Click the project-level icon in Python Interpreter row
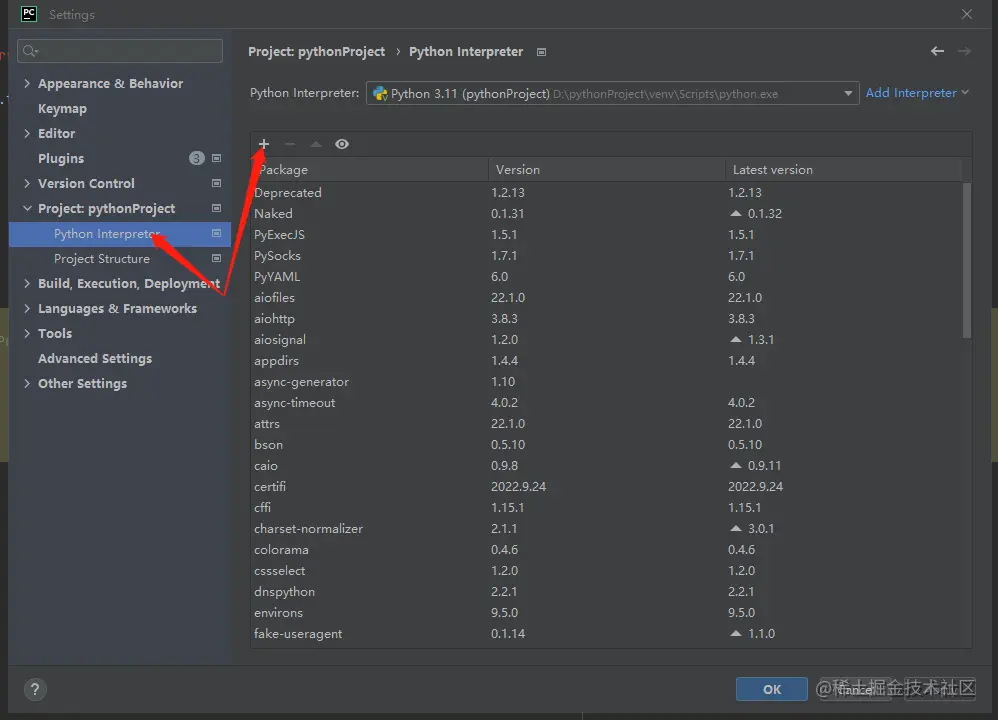Image resolution: width=998 pixels, height=720 pixels. (x=216, y=234)
